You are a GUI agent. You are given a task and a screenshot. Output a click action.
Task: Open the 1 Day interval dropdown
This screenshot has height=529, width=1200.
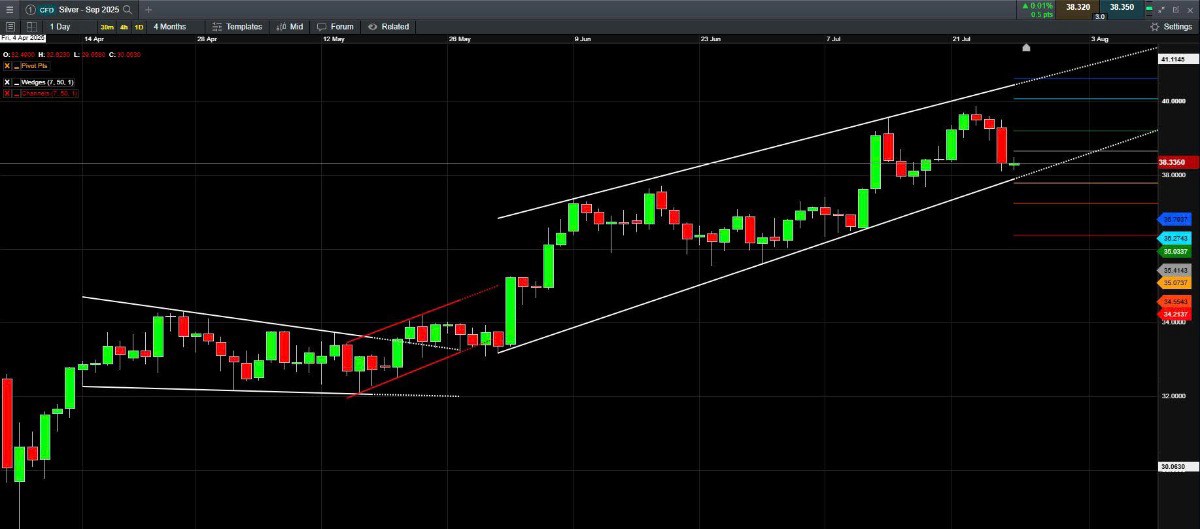click(x=61, y=27)
